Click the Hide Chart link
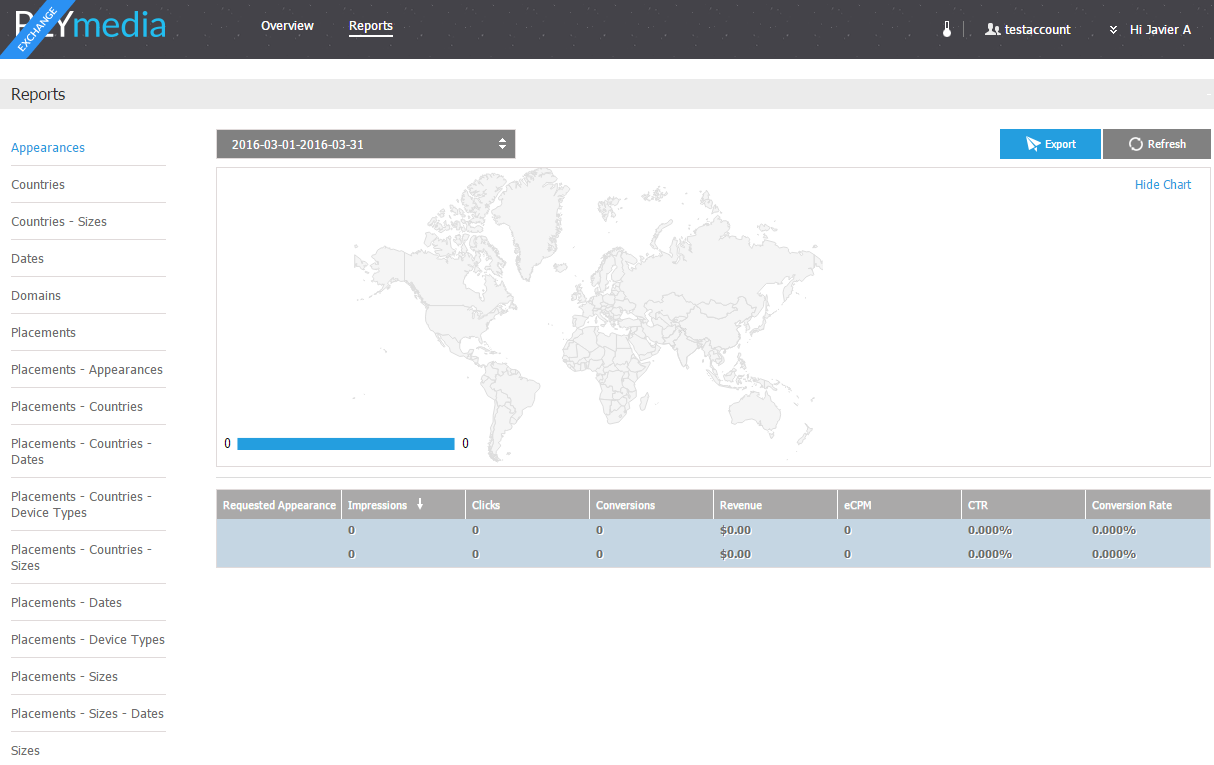 1162,184
